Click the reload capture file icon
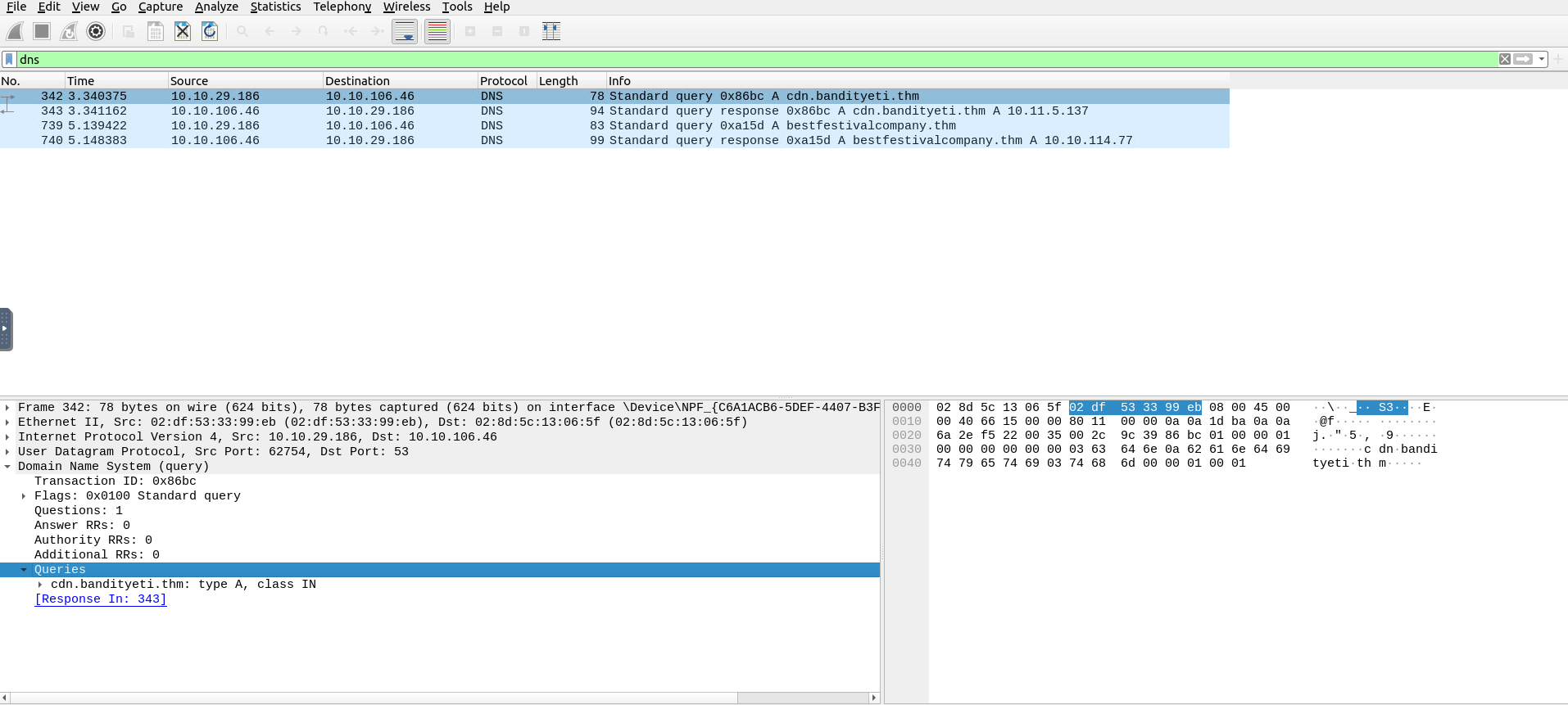 coord(210,31)
